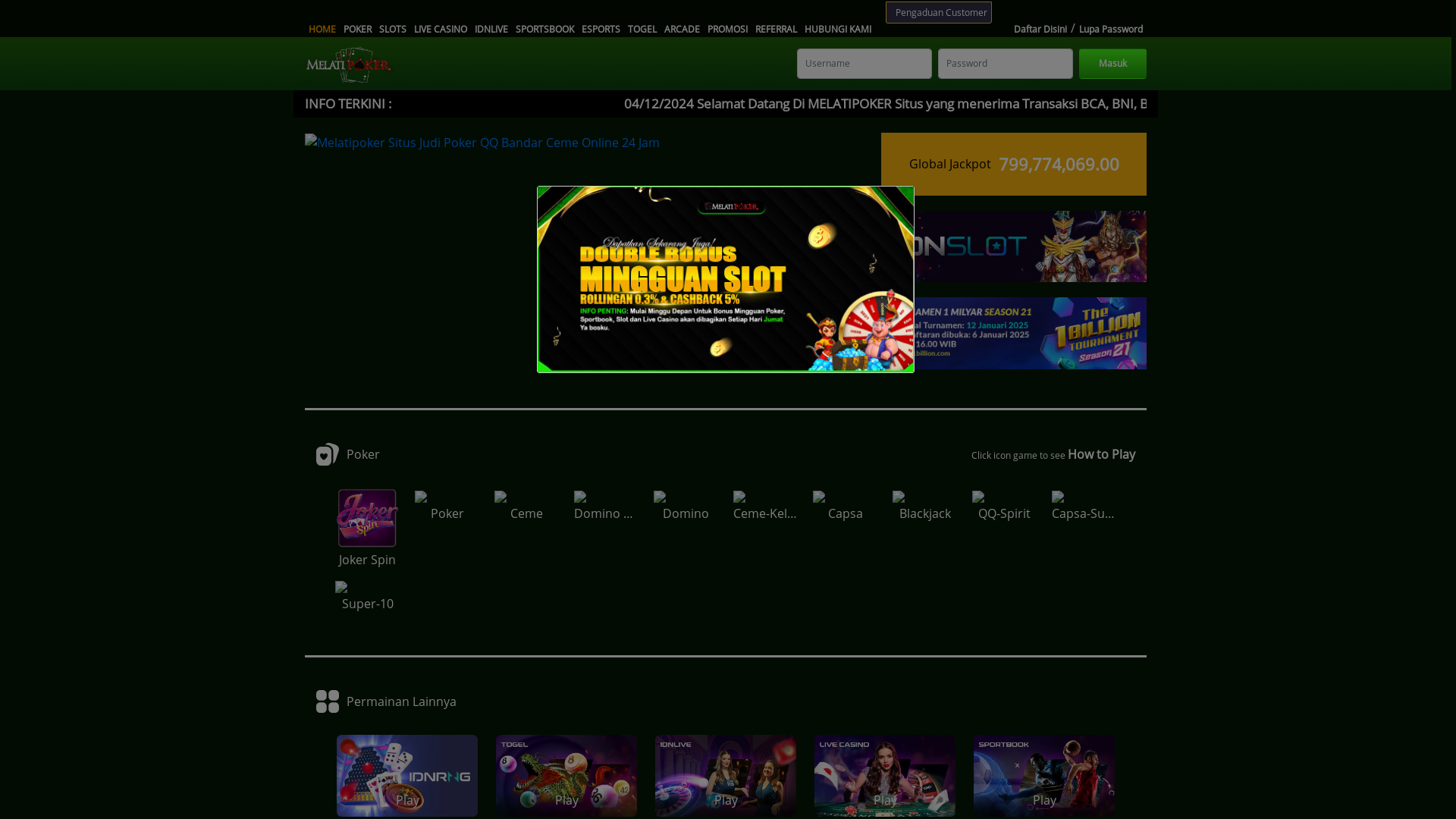Image resolution: width=1456 pixels, height=819 pixels.
Task: Open the Blackjack game icon
Action: pos(924,507)
